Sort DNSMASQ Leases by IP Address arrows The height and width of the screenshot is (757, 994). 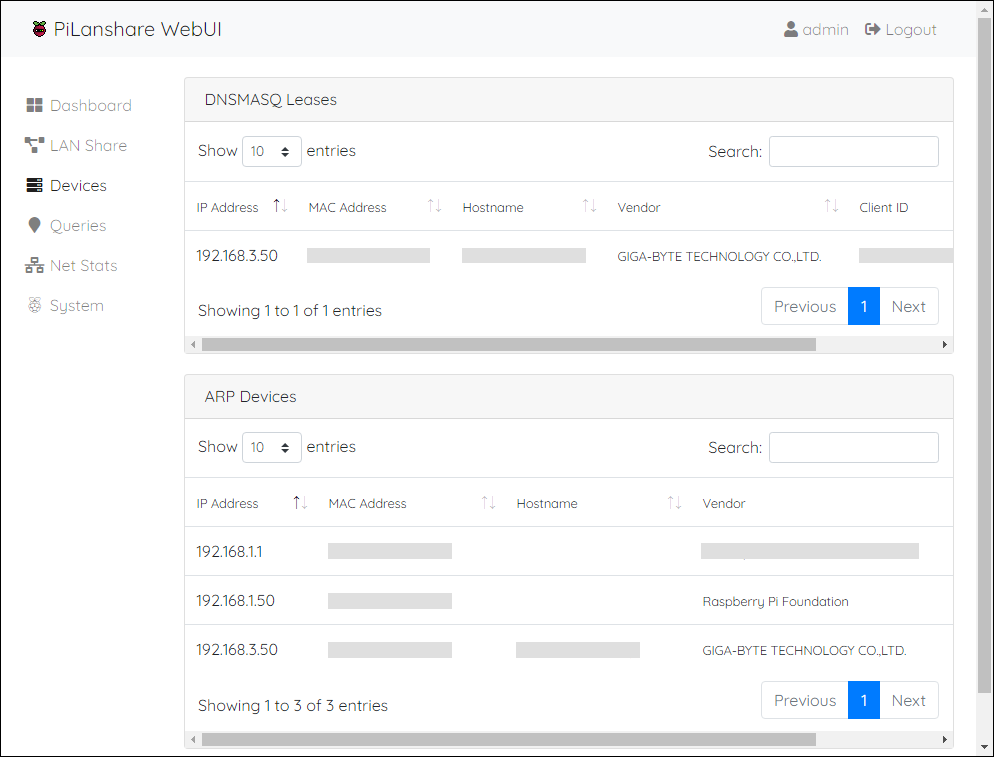(280, 206)
